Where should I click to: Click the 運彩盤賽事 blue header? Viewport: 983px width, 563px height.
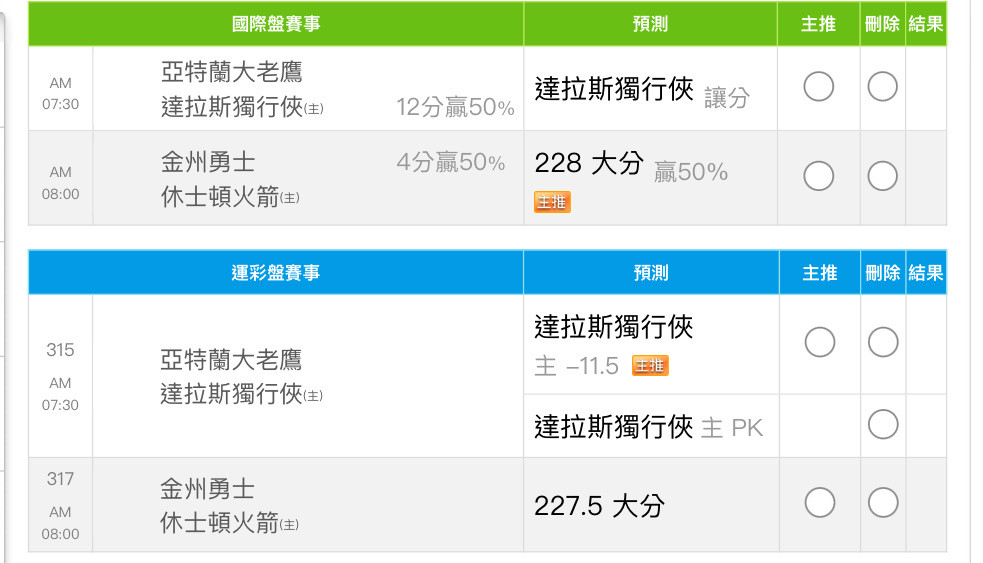pos(276,272)
